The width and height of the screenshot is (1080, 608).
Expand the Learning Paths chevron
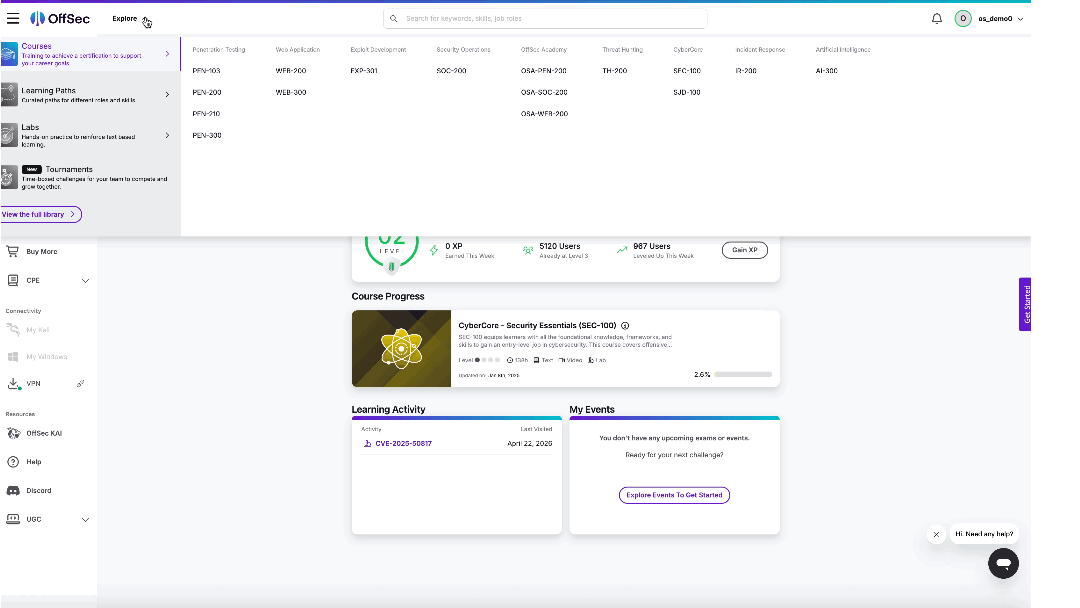(x=167, y=94)
